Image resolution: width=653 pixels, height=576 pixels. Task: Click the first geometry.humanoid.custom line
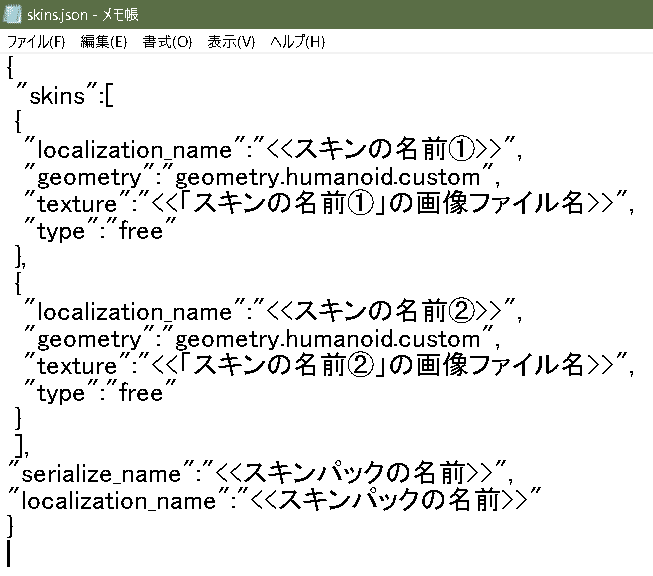coord(262,177)
